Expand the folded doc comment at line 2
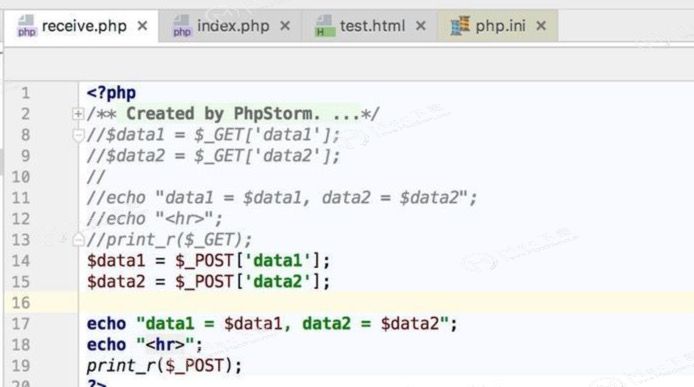 (x=78, y=114)
